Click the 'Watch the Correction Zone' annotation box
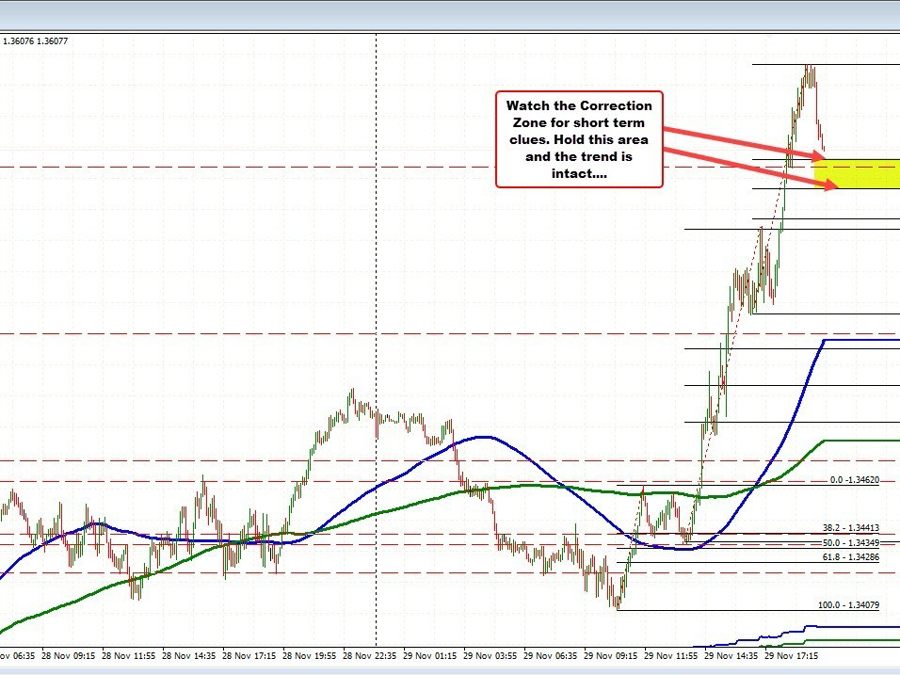Image resolution: width=900 pixels, height=675 pixels. 579,139
